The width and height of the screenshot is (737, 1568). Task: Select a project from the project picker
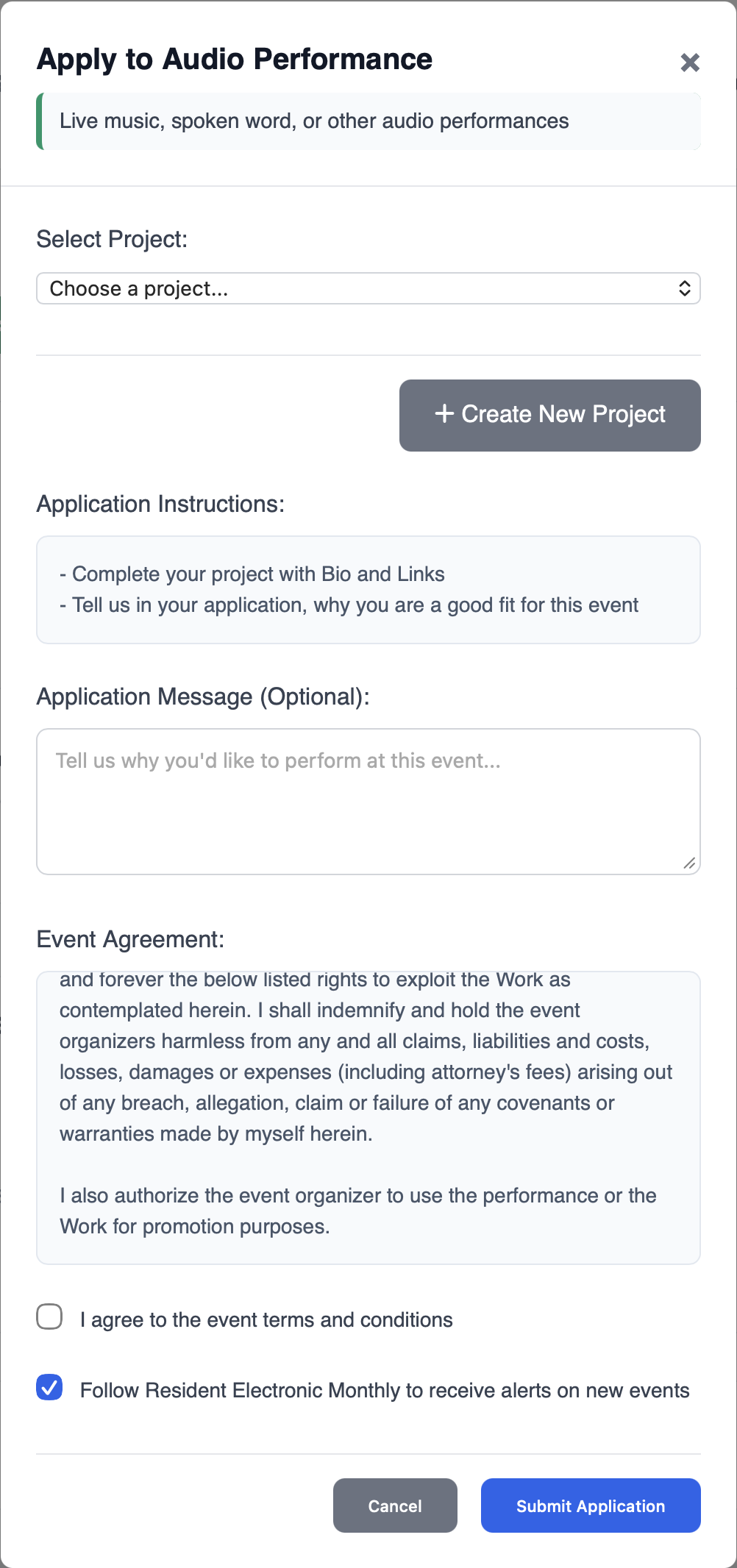pyautogui.click(x=368, y=288)
